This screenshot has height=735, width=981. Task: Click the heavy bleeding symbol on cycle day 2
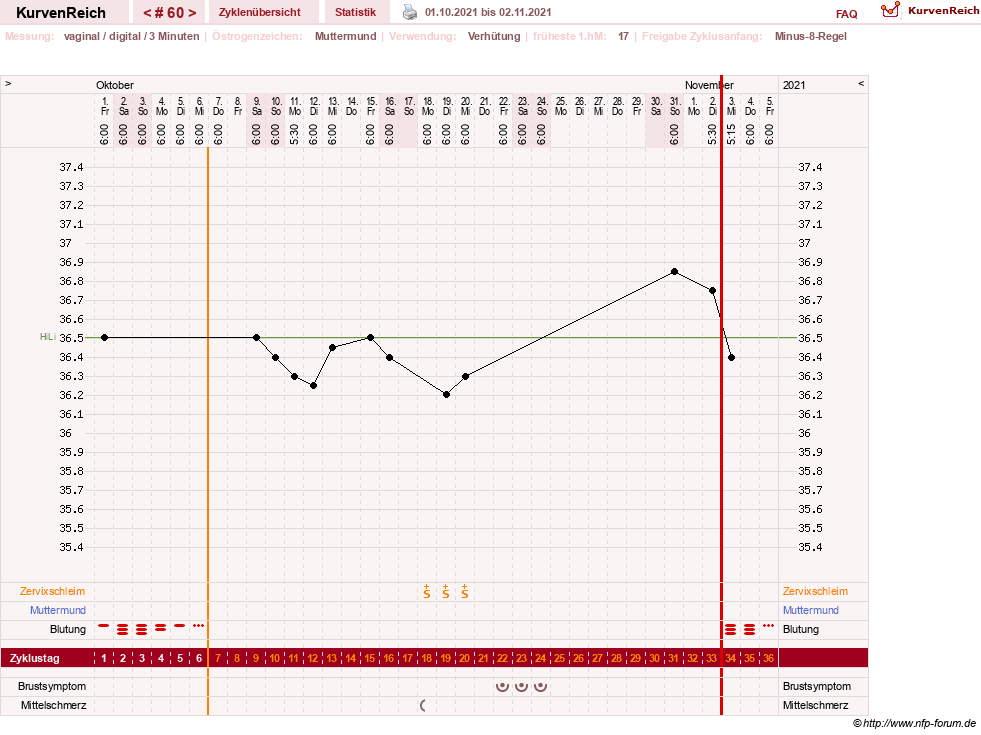point(123,629)
